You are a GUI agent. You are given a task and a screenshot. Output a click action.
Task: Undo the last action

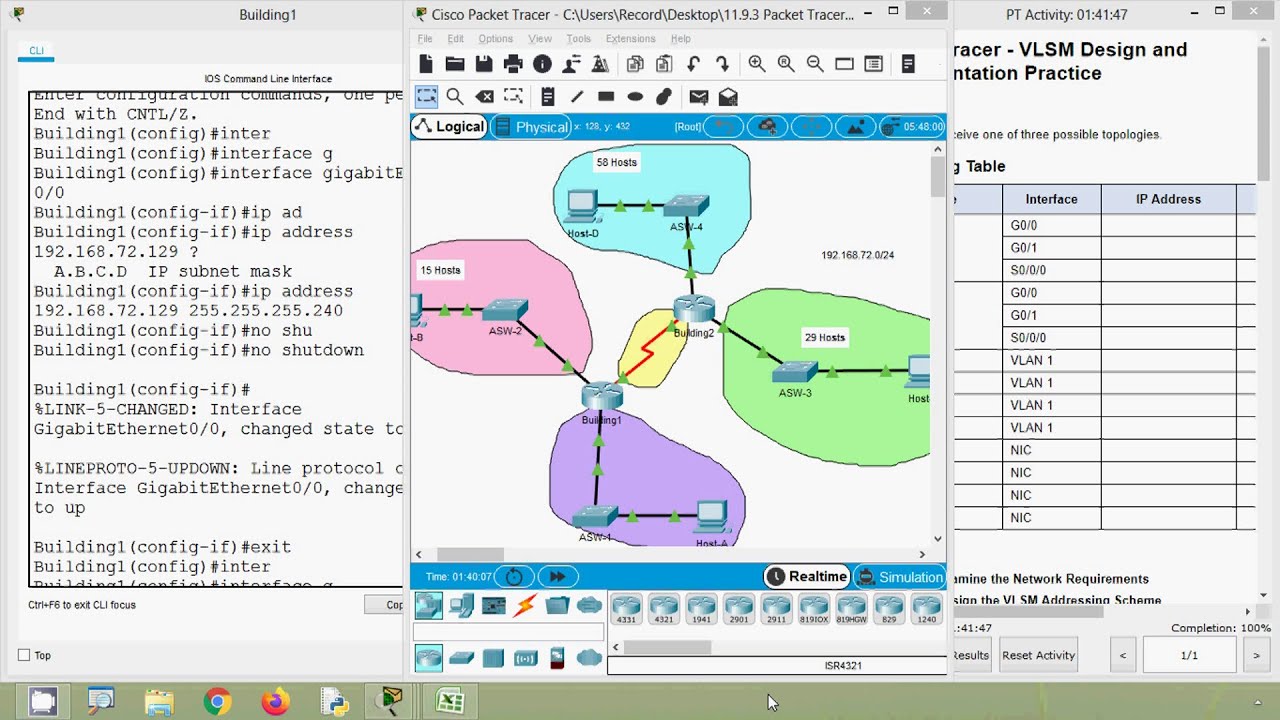tap(693, 64)
